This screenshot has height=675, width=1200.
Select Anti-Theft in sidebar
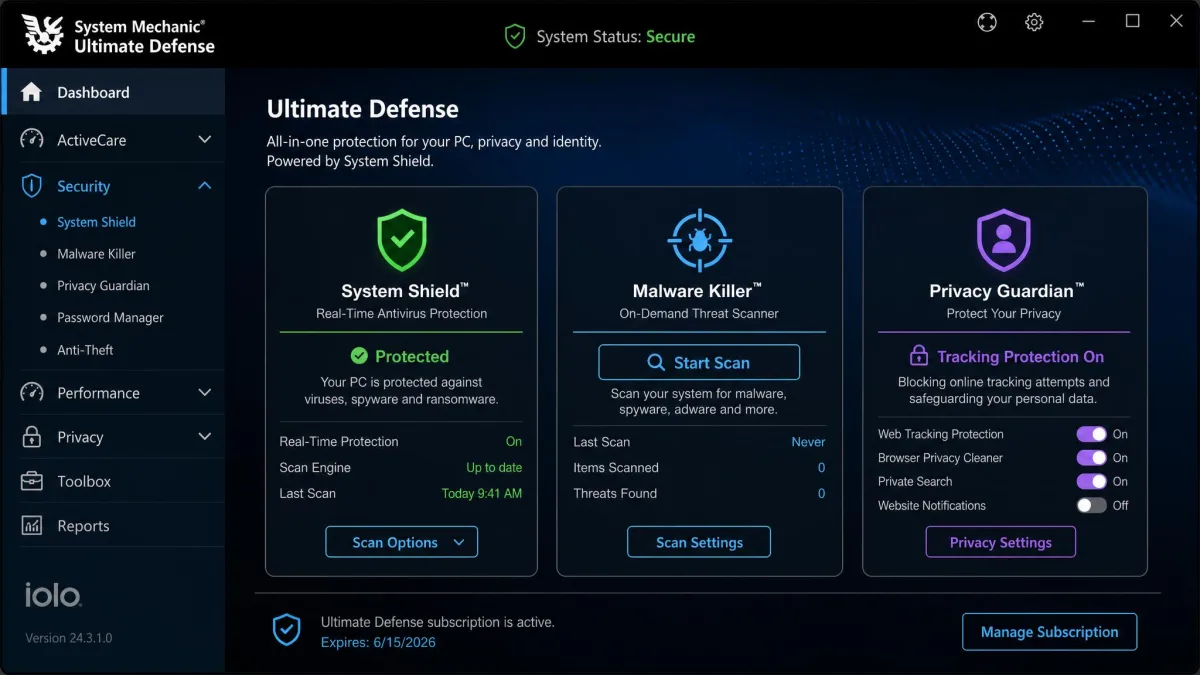click(x=85, y=350)
